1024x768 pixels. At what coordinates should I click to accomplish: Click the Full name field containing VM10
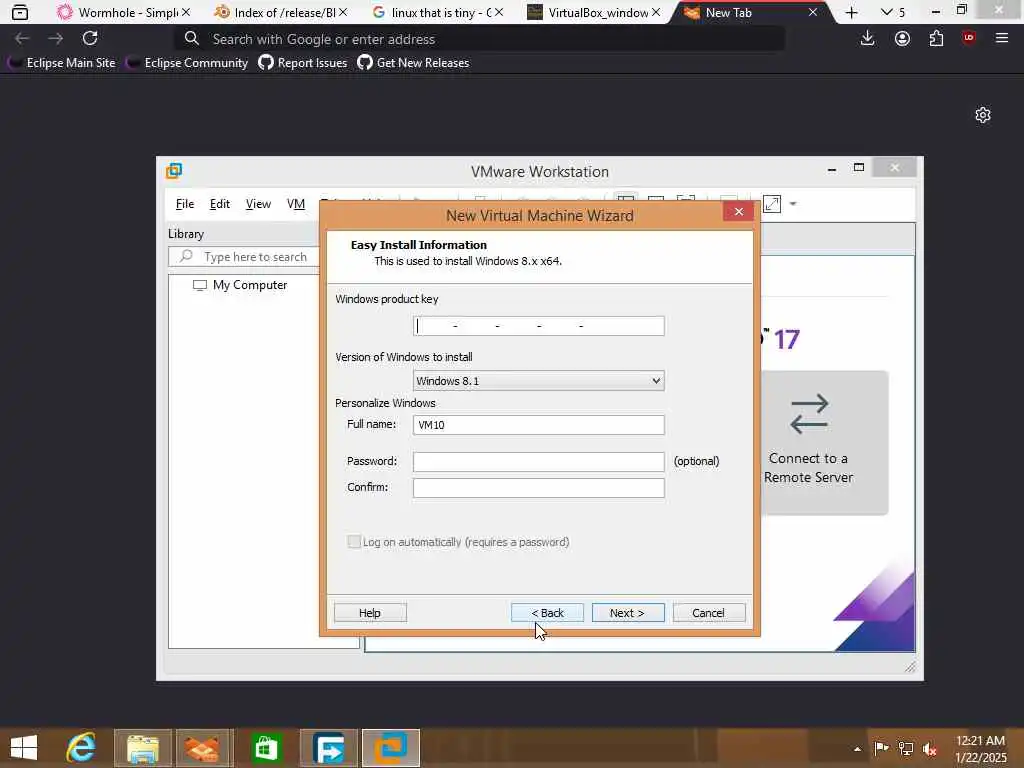pos(539,424)
